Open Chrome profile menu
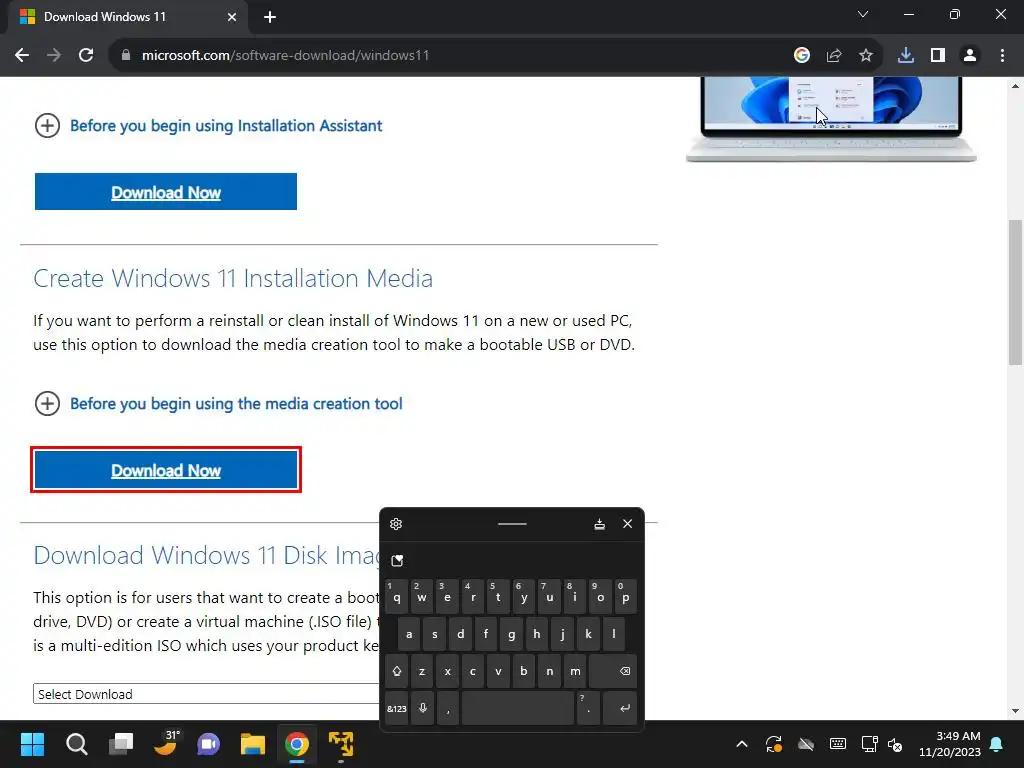1024x768 pixels. point(970,56)
